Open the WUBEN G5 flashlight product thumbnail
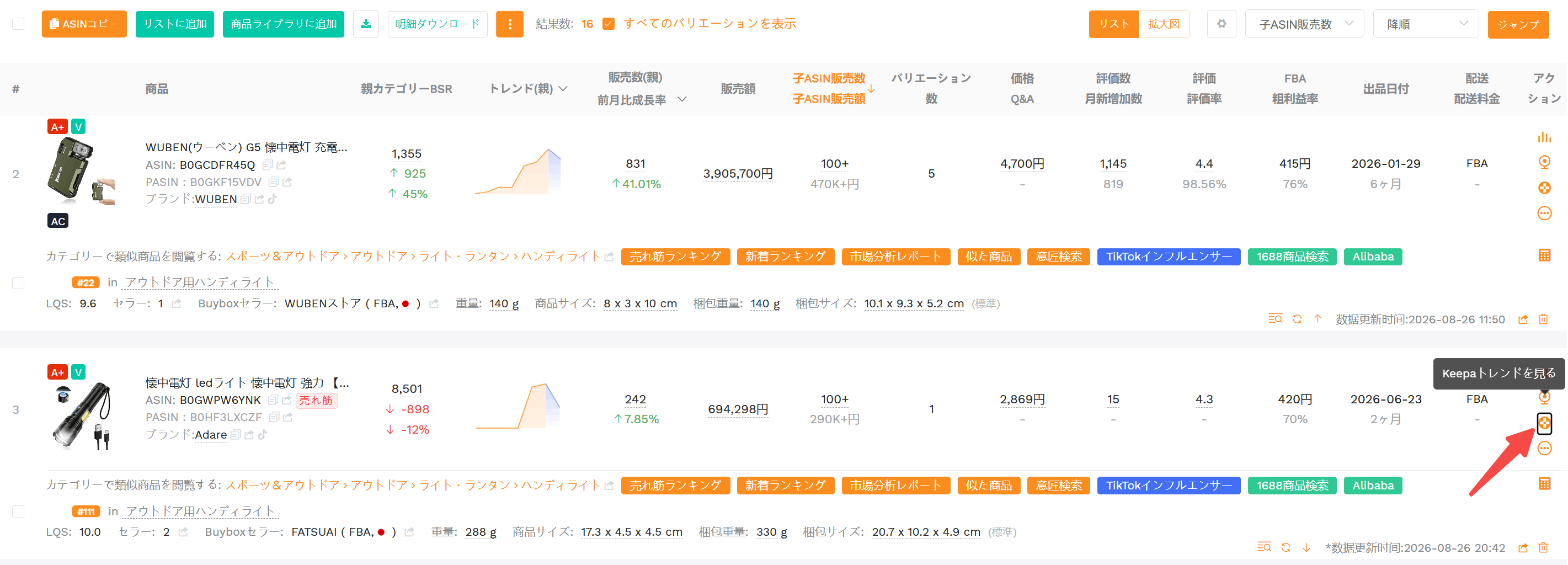 [81, 171]
